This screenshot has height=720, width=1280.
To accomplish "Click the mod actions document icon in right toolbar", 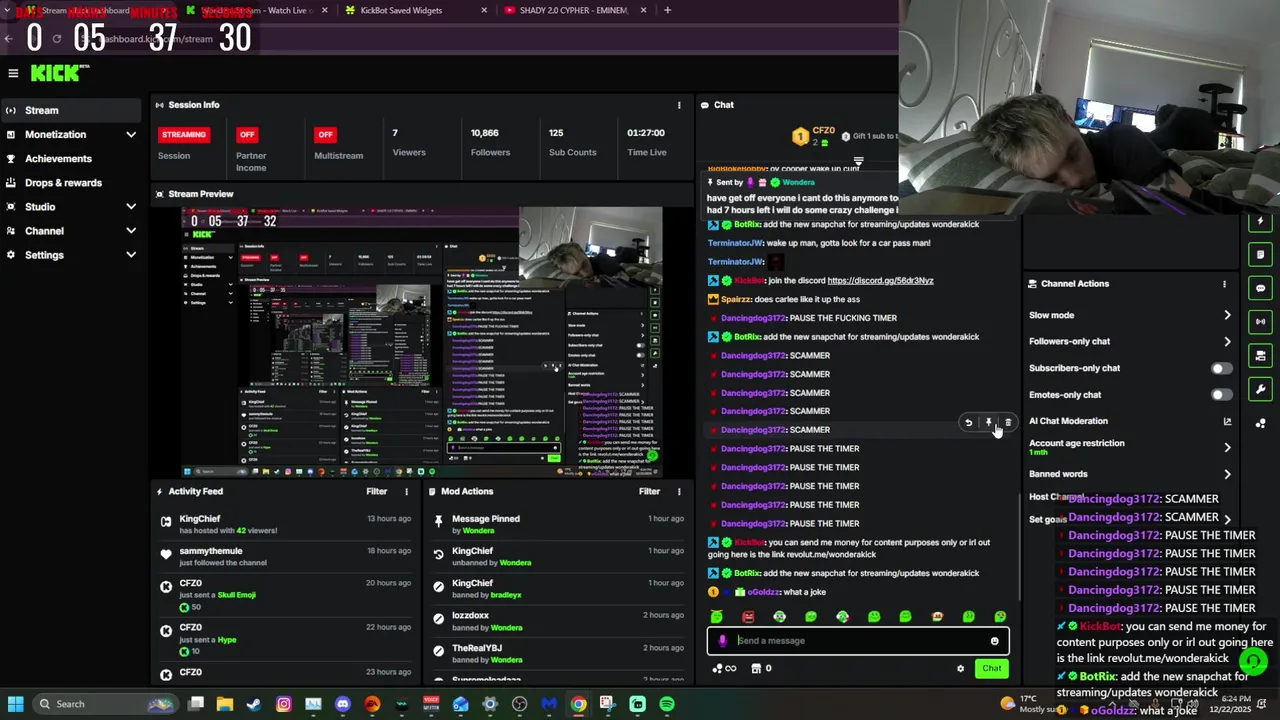I will tap(1260, 255).
